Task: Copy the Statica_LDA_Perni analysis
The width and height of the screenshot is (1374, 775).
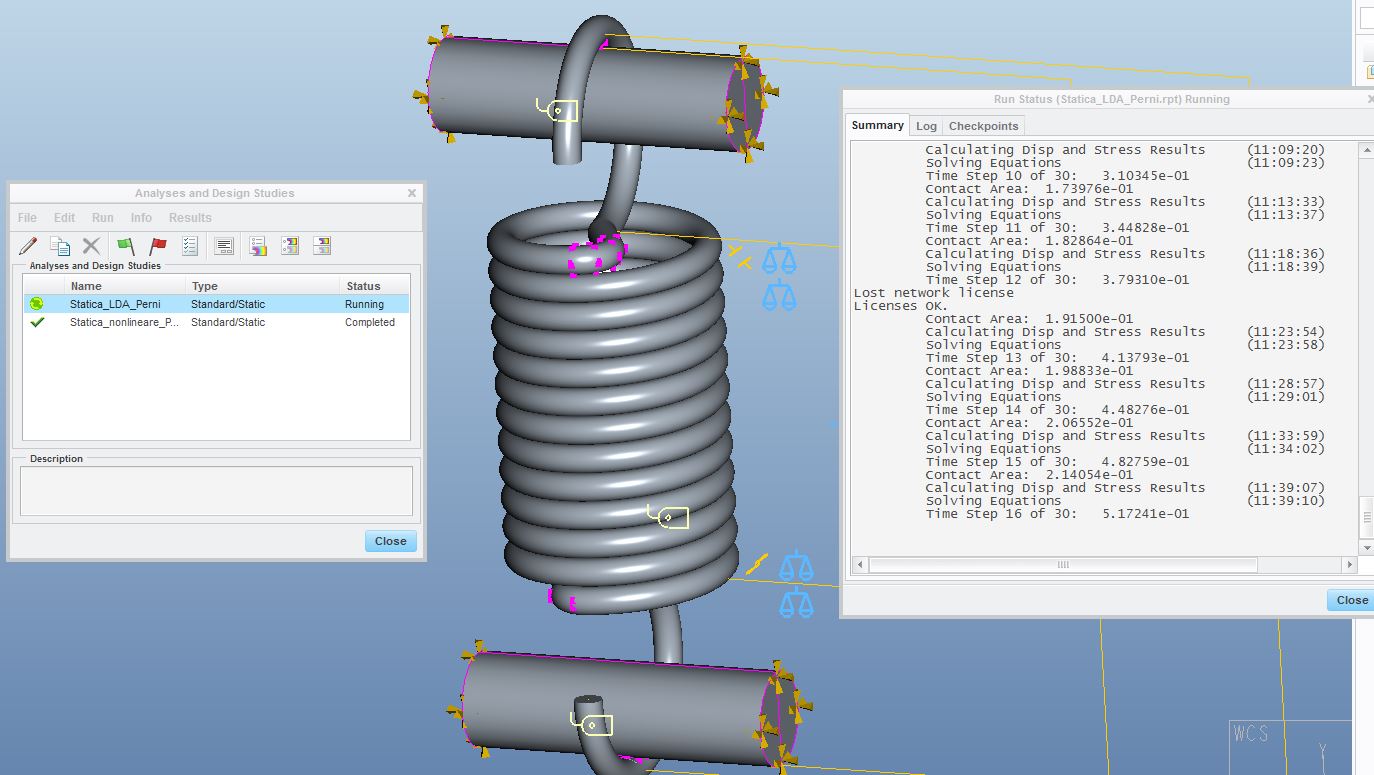Action: tap(60, 245)
